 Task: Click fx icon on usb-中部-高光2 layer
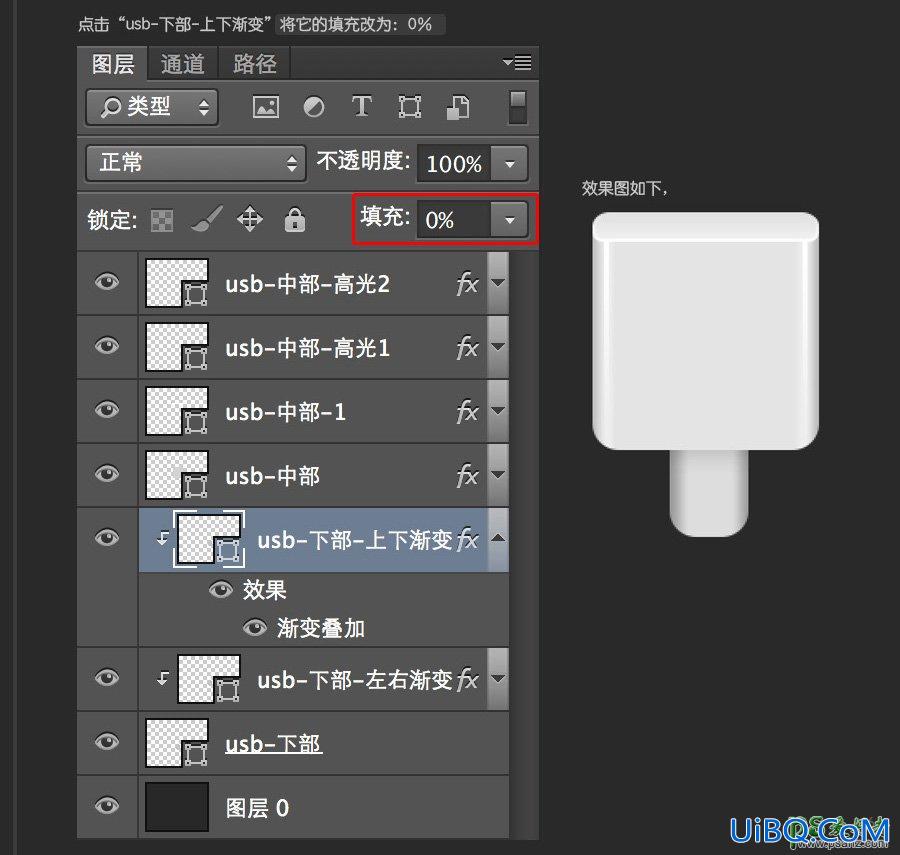(x=467, y=283)
